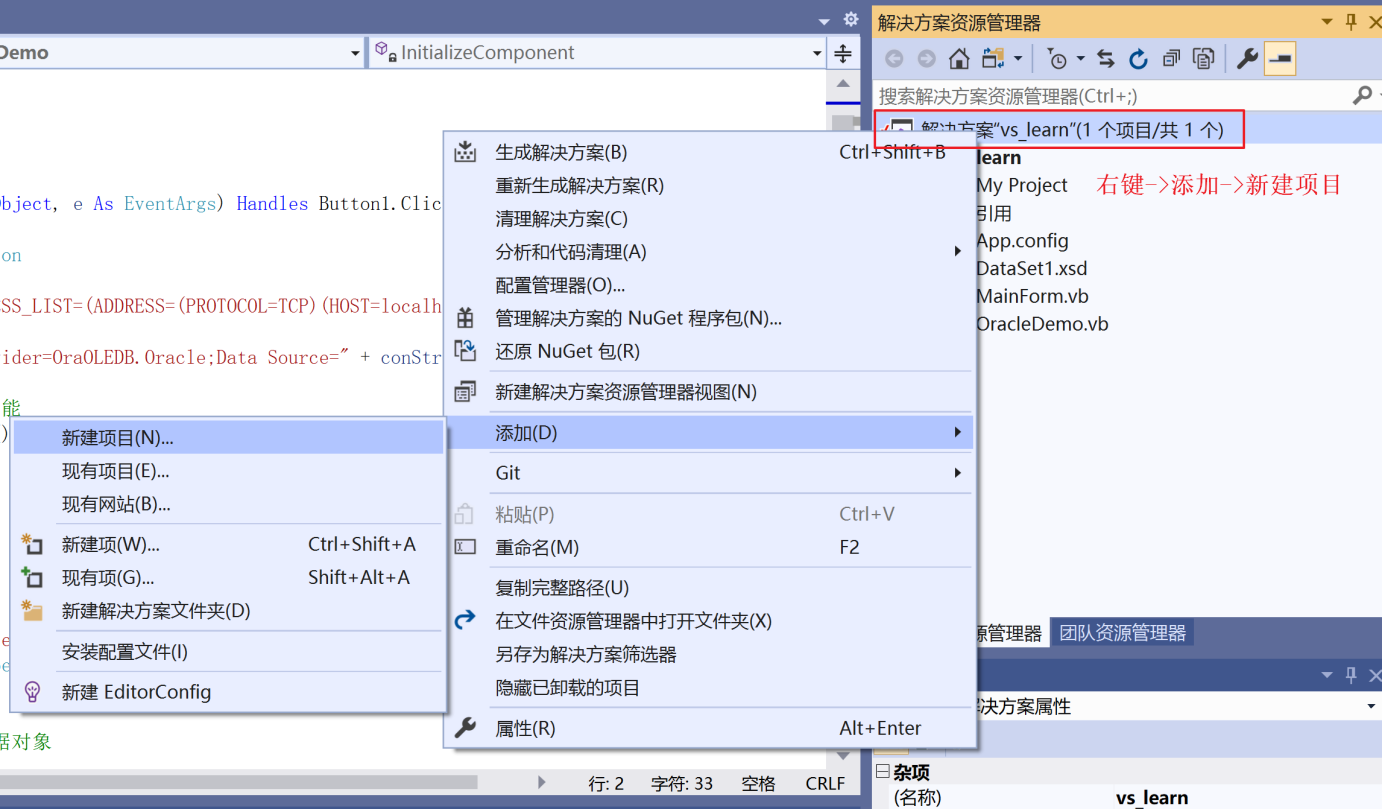Switch to the 团队资源管理器 tab
Viewport: 1382px width, 809px height.
coord(1122,632)
